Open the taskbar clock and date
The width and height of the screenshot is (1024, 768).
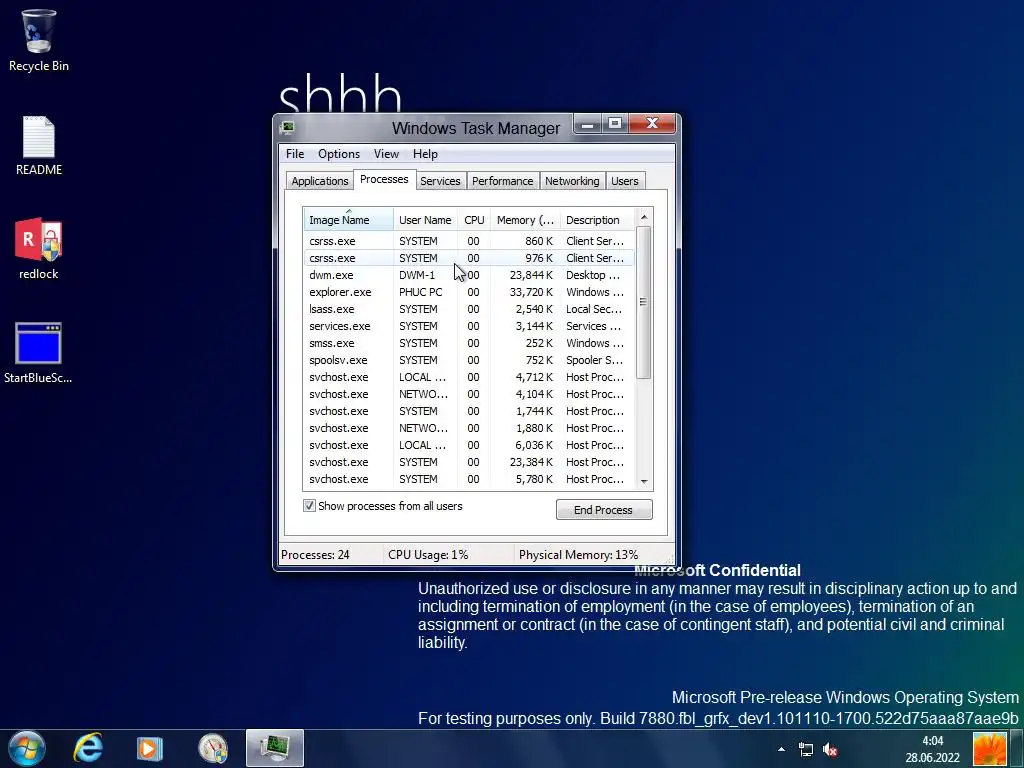click(x=933, y=749)
